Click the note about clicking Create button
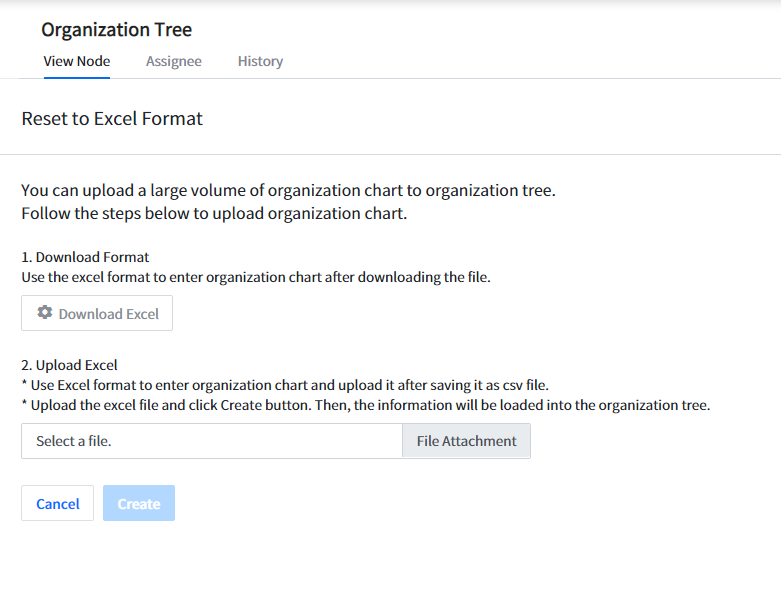 tap(365, 405)
